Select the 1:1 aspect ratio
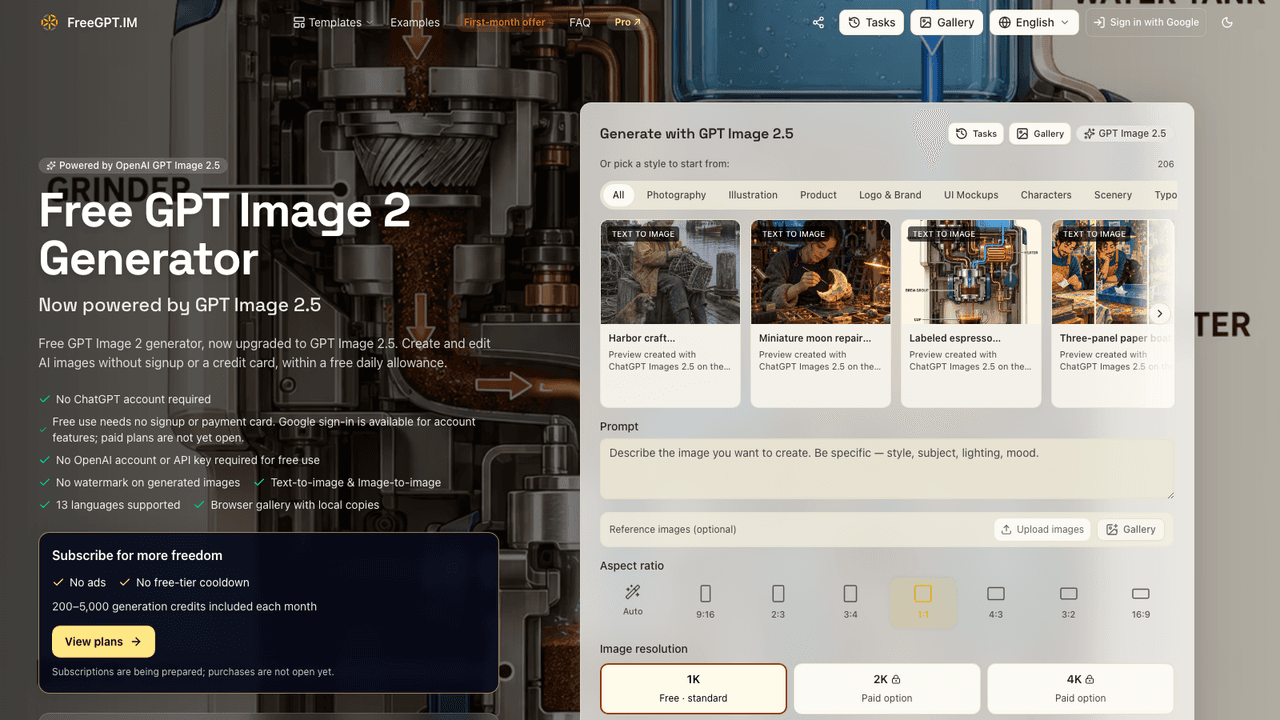This screenshot has width=1280, height=720. point(923,602)
